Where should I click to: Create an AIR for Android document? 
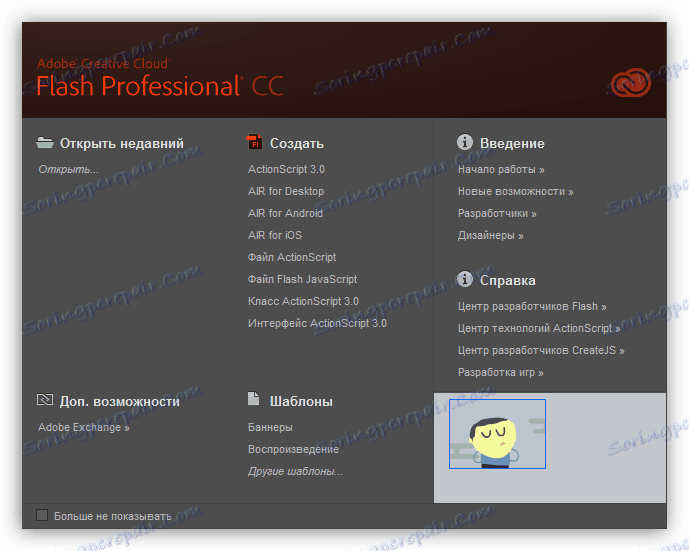[x=285, y=213]
